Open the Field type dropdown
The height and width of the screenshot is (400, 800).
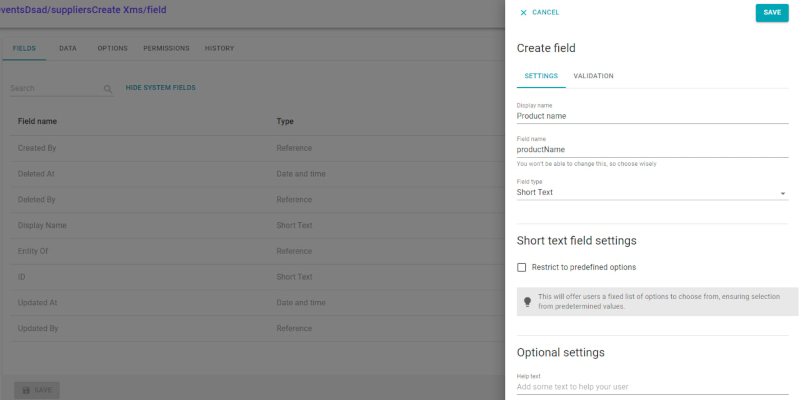pos(651,192)
